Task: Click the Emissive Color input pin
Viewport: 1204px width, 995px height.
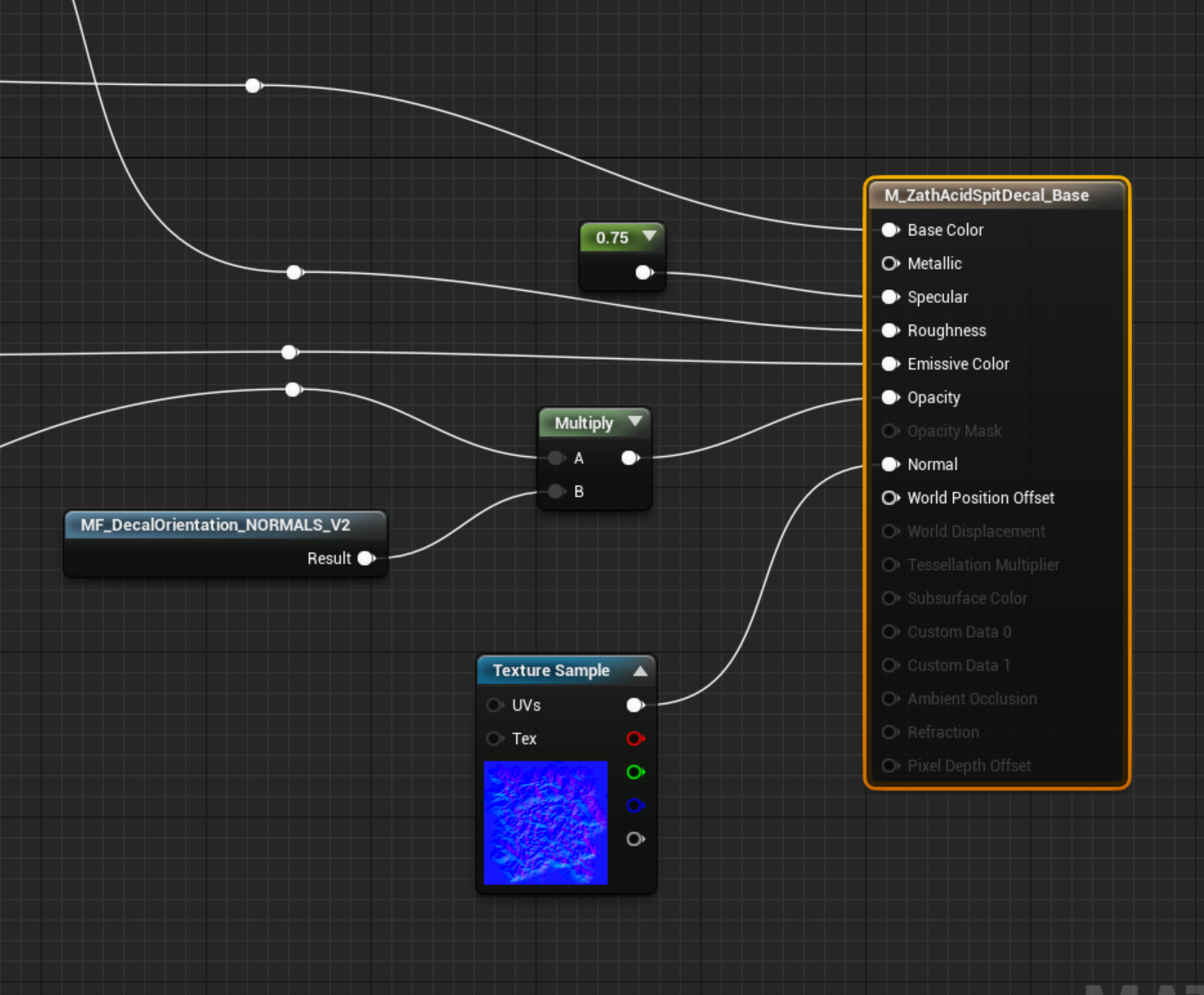Action: [x=891, y=364]
